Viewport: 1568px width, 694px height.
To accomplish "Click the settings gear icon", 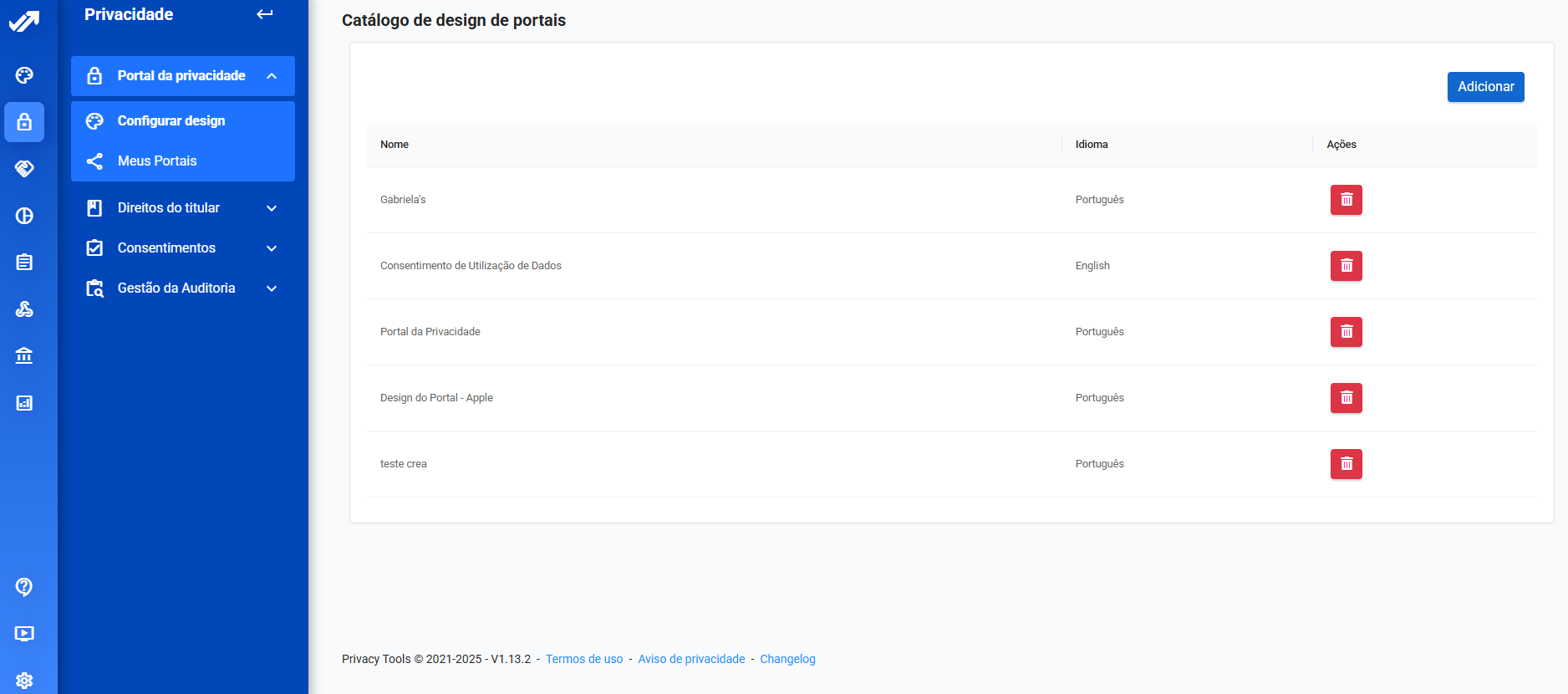I will 24,681.
